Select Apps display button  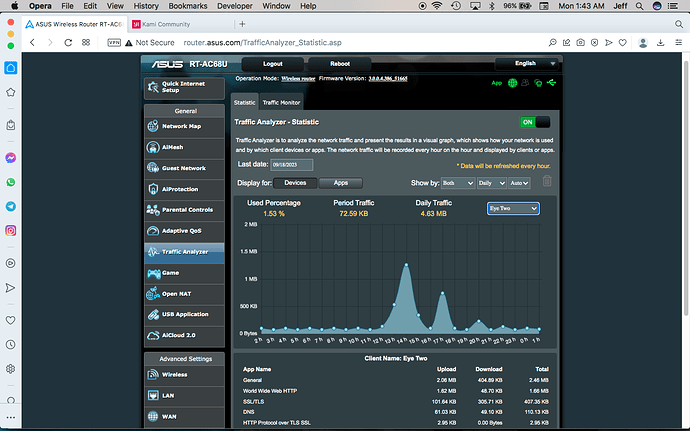point(341,183)
